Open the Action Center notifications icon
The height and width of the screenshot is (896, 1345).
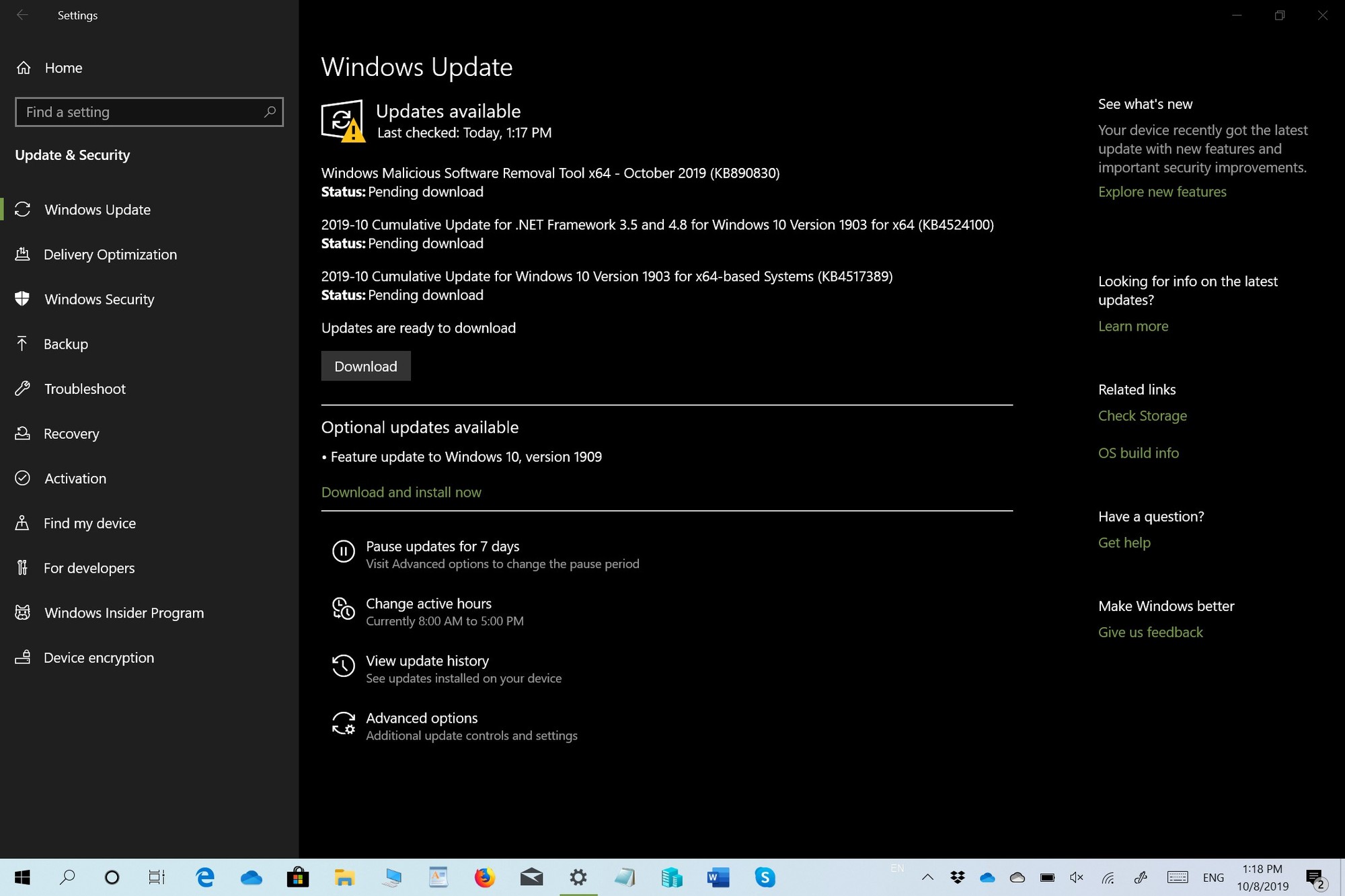pyautogui.click(x=1315, y=878)
